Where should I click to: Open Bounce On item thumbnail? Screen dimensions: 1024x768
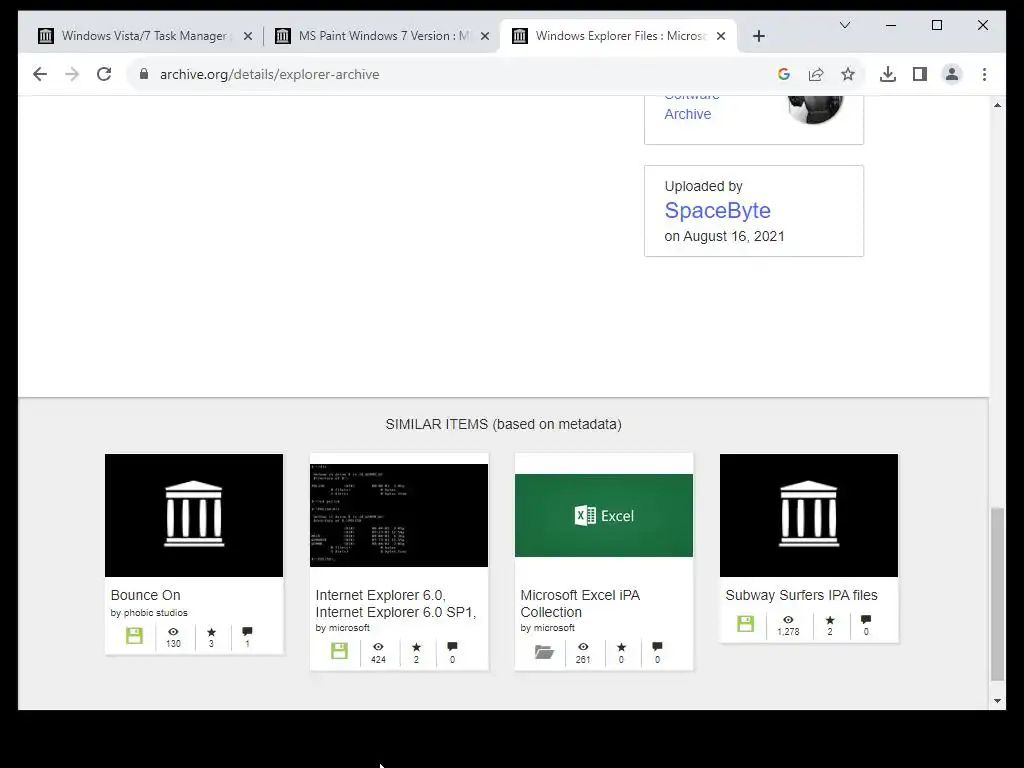pyautogui.click(x=194, y=515)
